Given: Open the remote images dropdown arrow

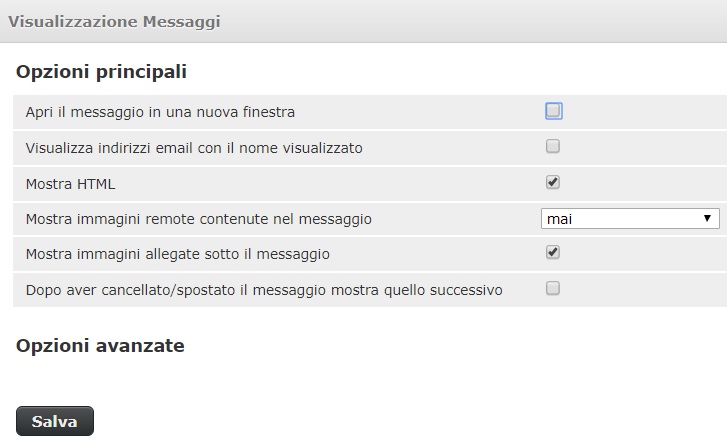Looking at the screenshot, I should click(x=707, y=218).
